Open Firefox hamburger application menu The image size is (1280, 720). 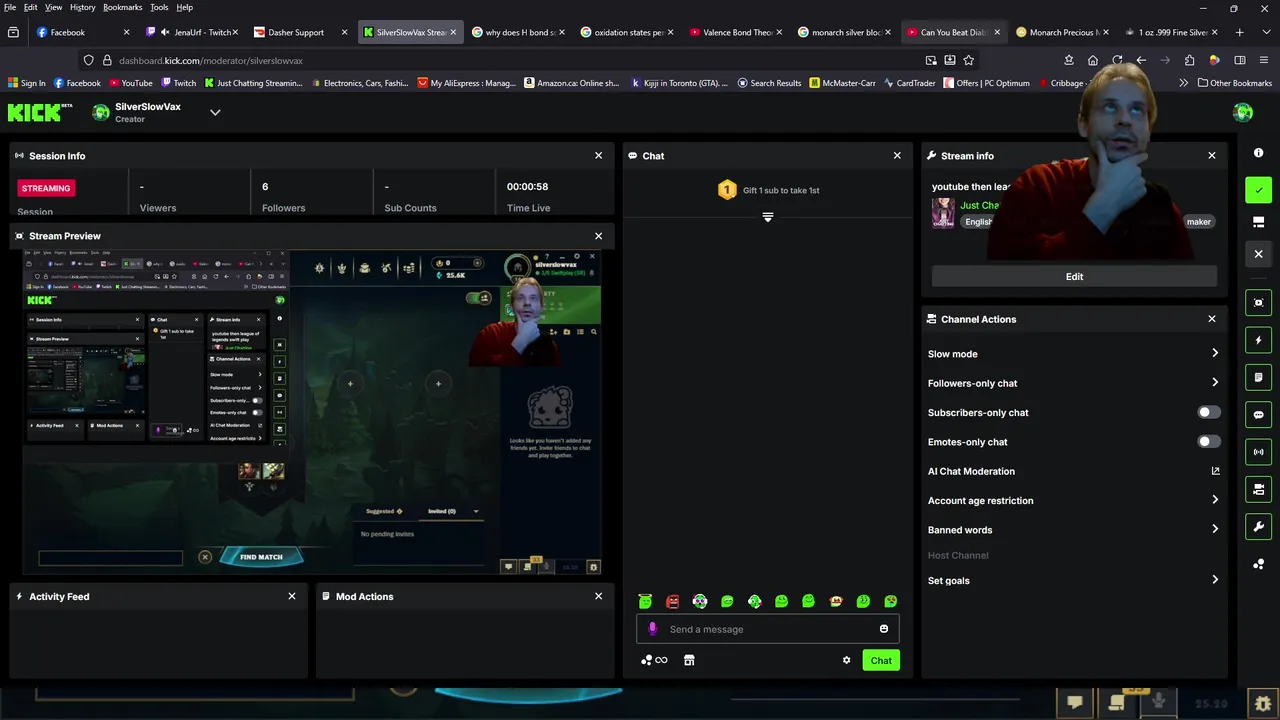[1263, 60]
